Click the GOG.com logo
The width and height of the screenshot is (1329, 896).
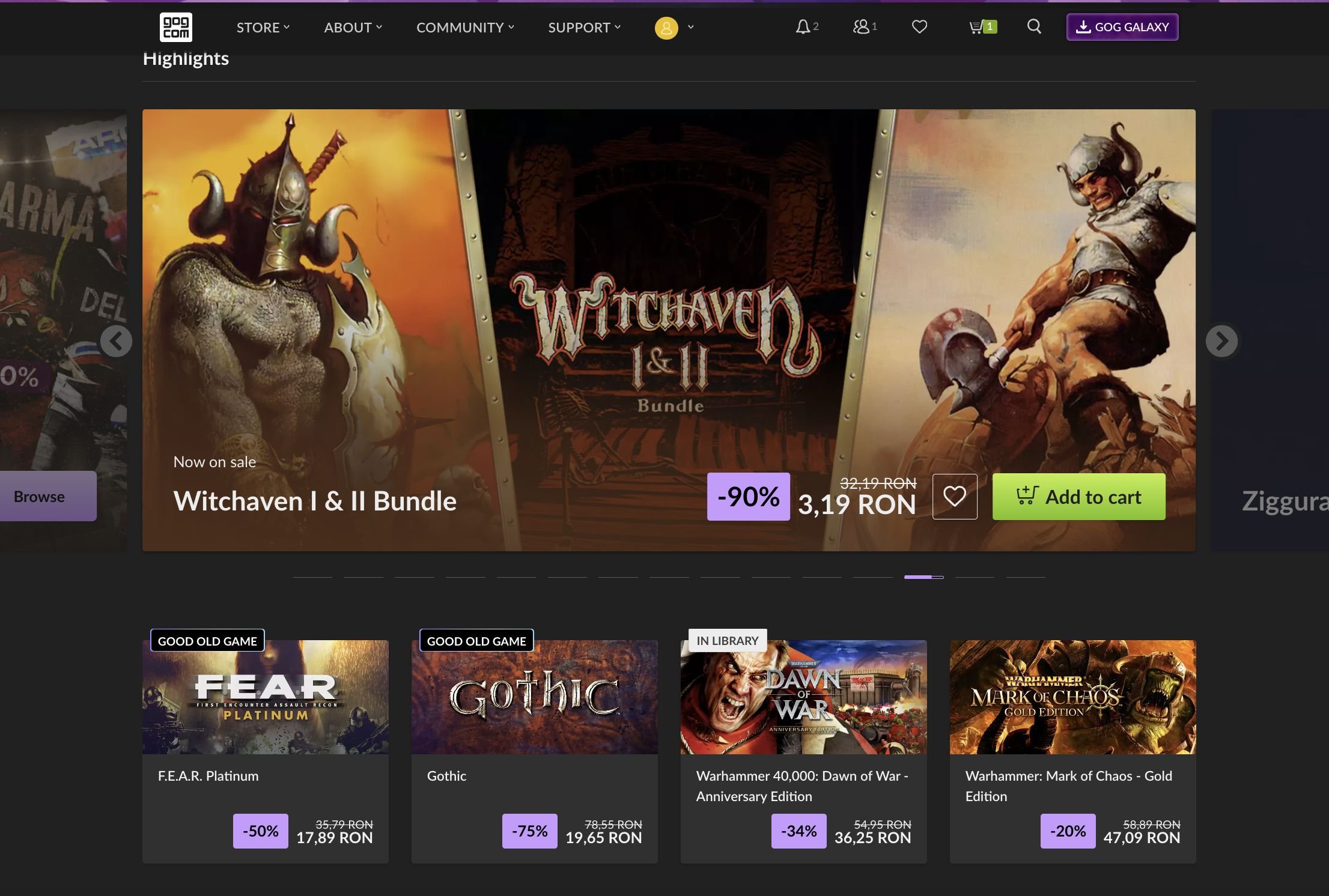click(x=176, y=27)
